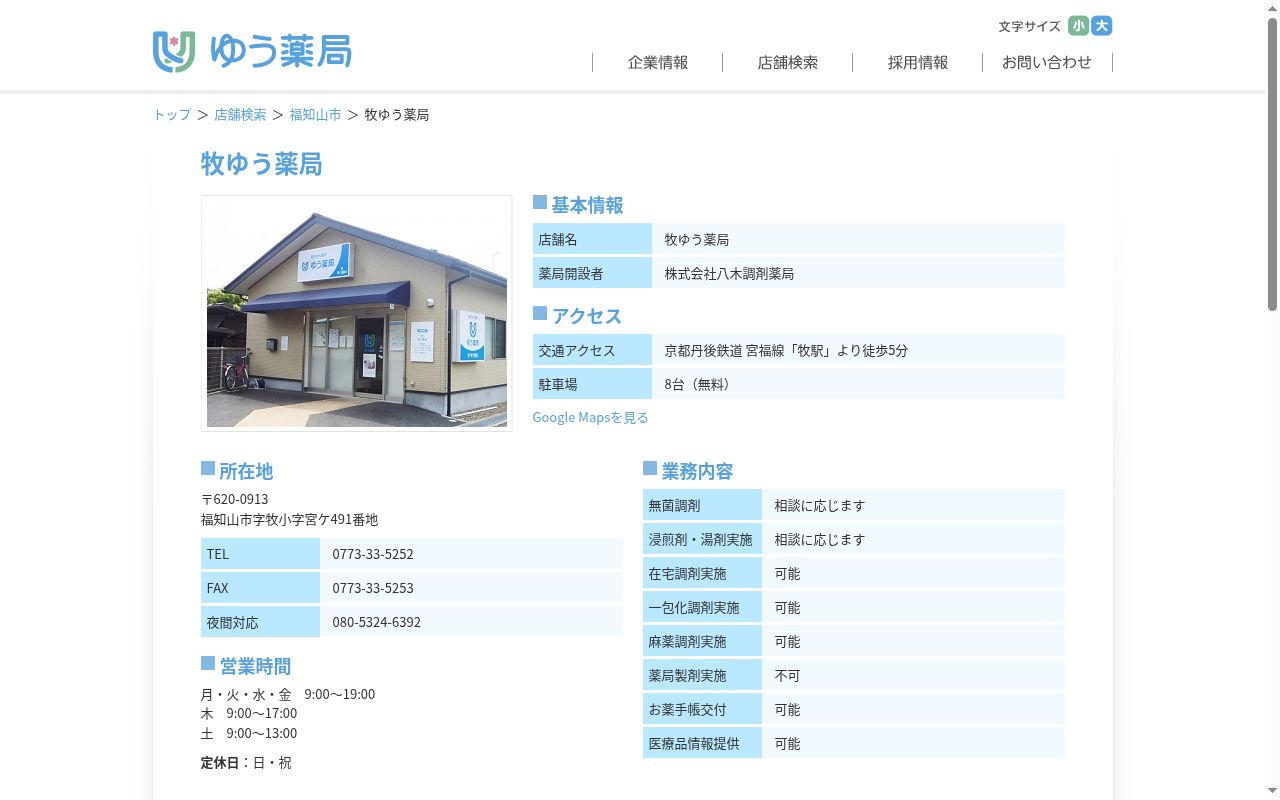Click the アクセス section heading
This screenshot has height=800, width=1280.
pyautogui.click(x=577, y=316)
